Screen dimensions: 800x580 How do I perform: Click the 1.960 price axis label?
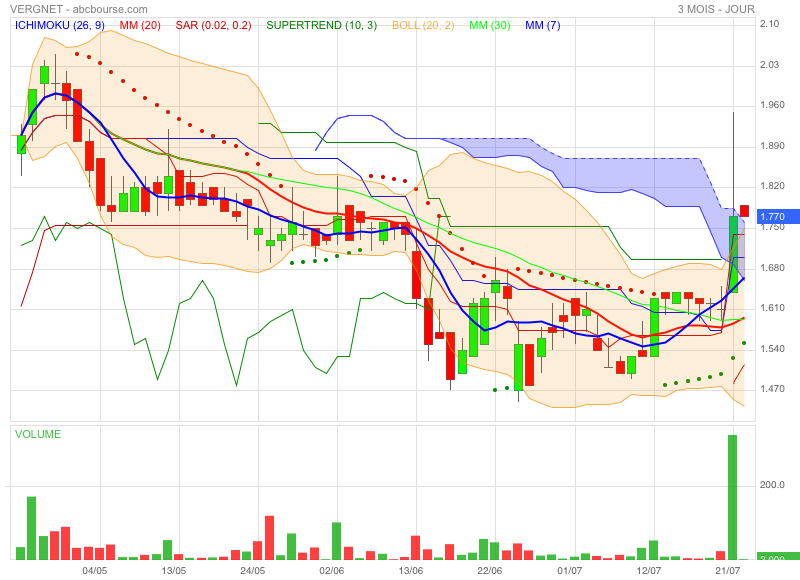(x=772, y=105)
